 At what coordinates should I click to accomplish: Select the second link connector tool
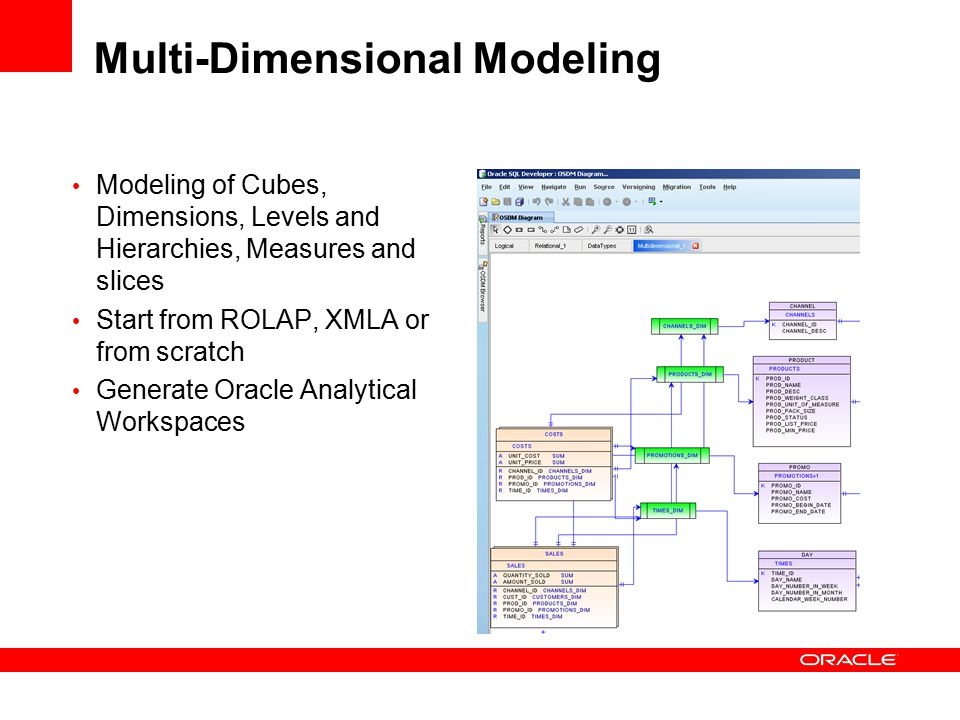[x=554, y=230]
